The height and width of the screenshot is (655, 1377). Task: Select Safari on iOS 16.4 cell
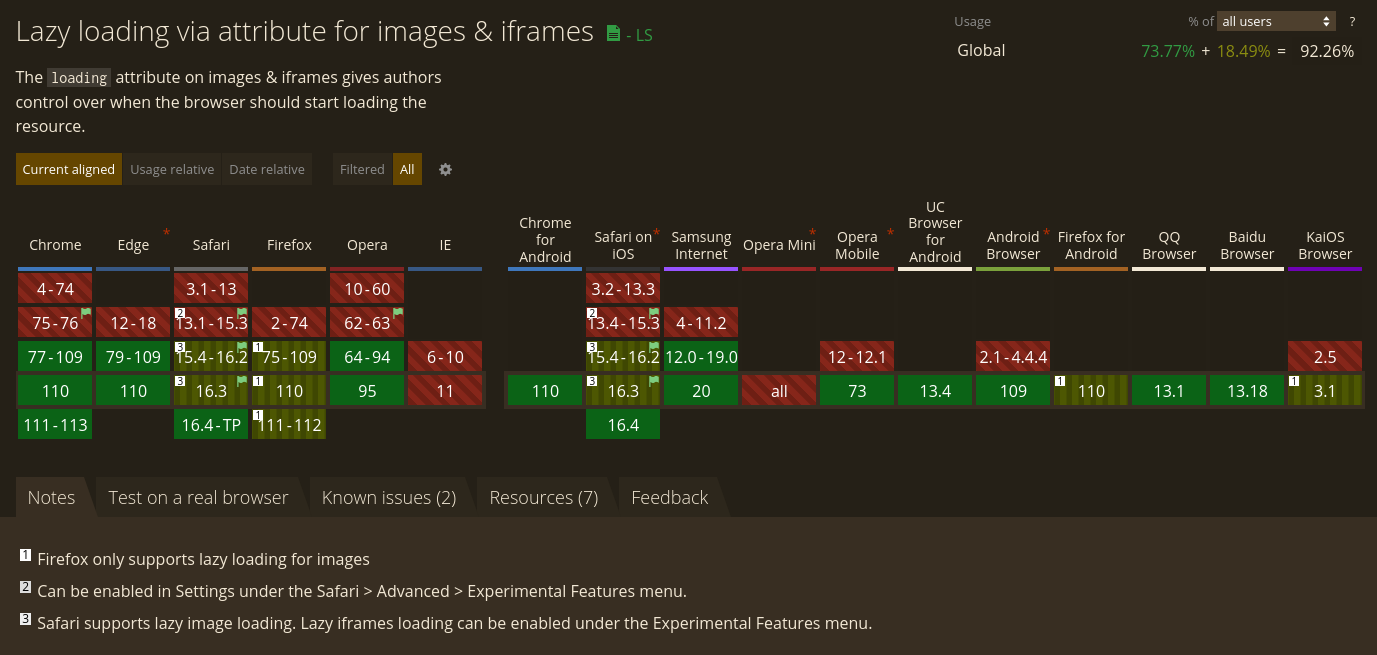pyautogui.click(x=623, y=425)
